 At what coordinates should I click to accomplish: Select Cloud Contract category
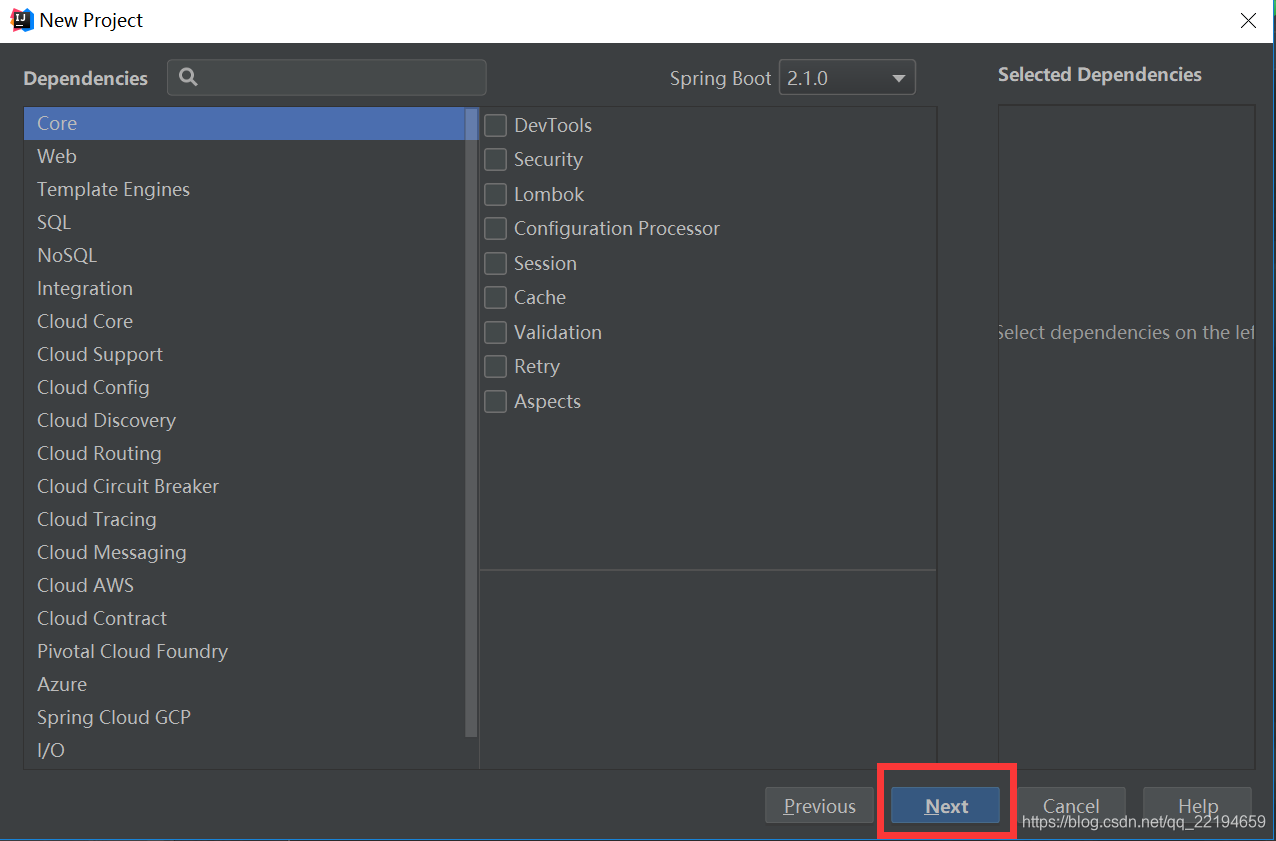click(245, 618)
